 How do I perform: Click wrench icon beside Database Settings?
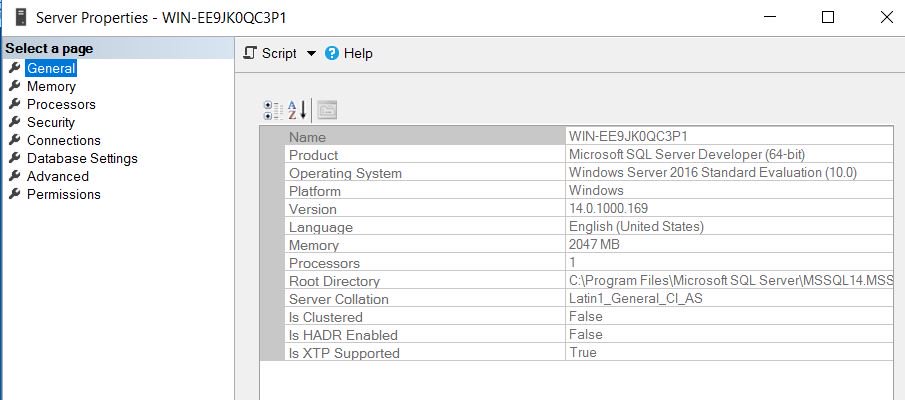point(15,157)
